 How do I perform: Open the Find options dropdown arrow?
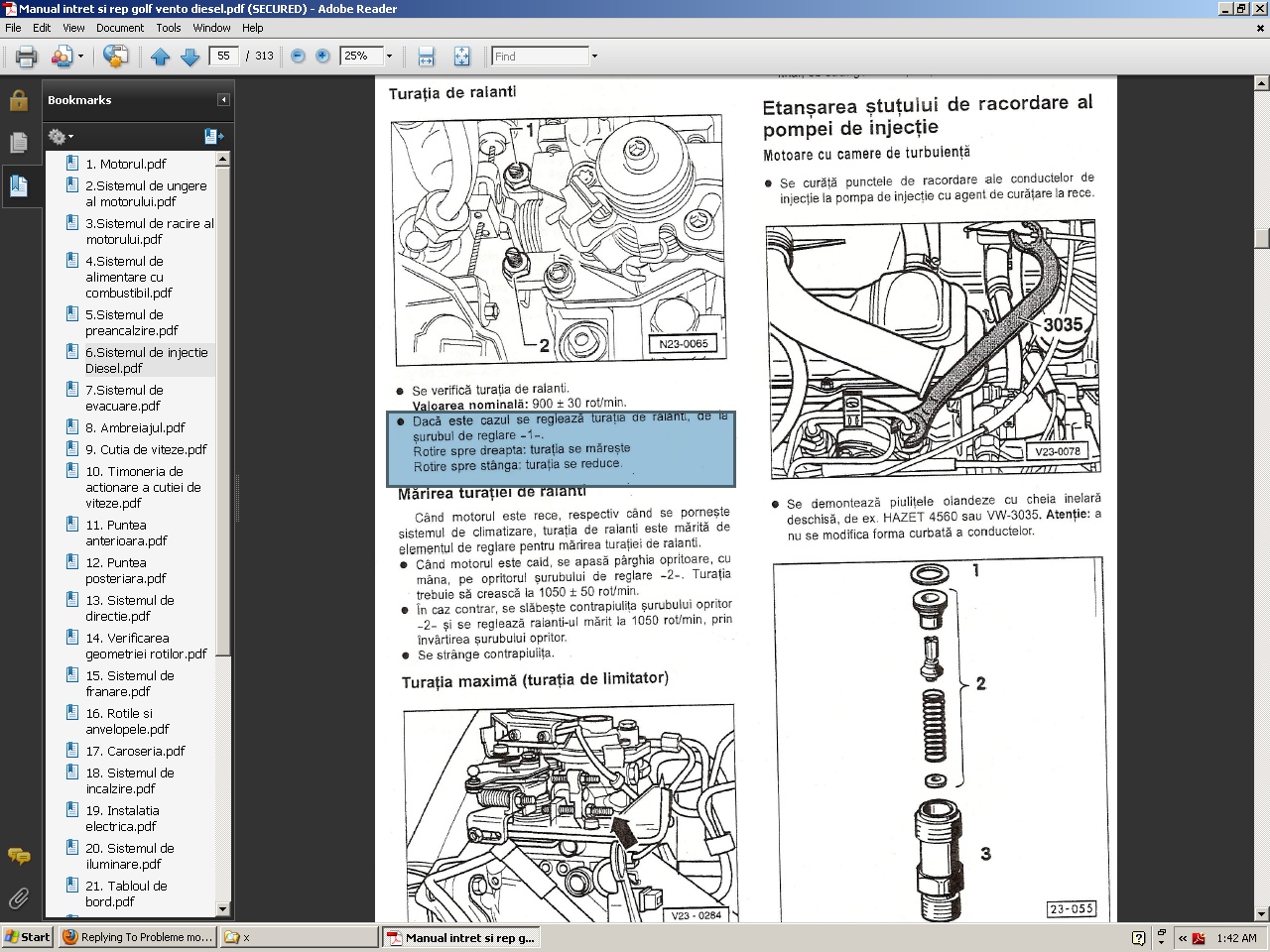(x=594, y=57)
